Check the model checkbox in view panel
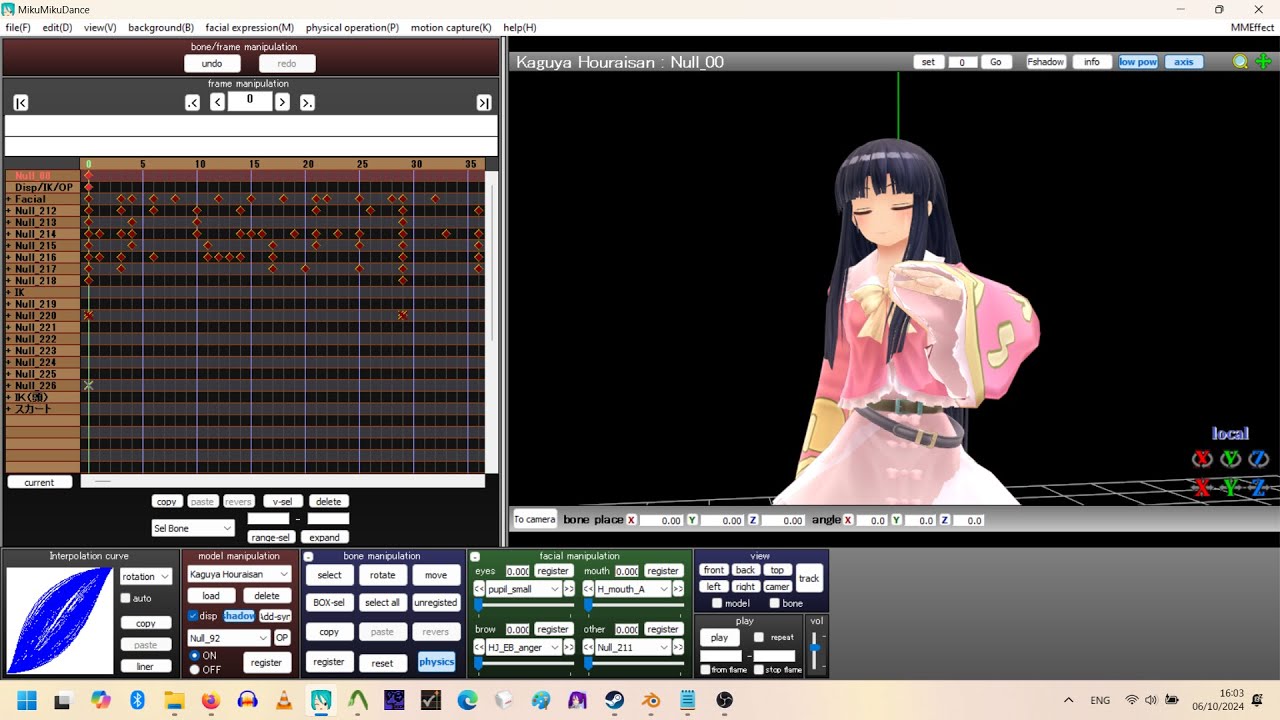 pos(717,603)
